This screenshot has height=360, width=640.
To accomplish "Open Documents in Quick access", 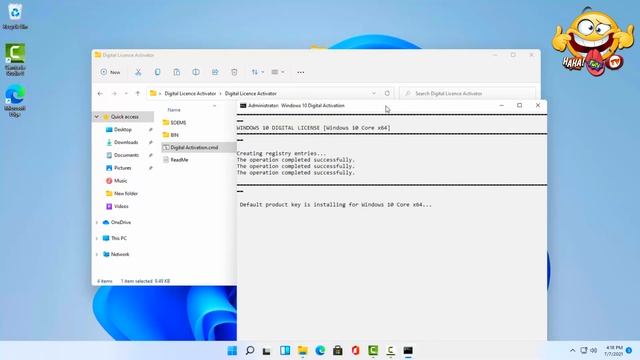I will 126,155.
